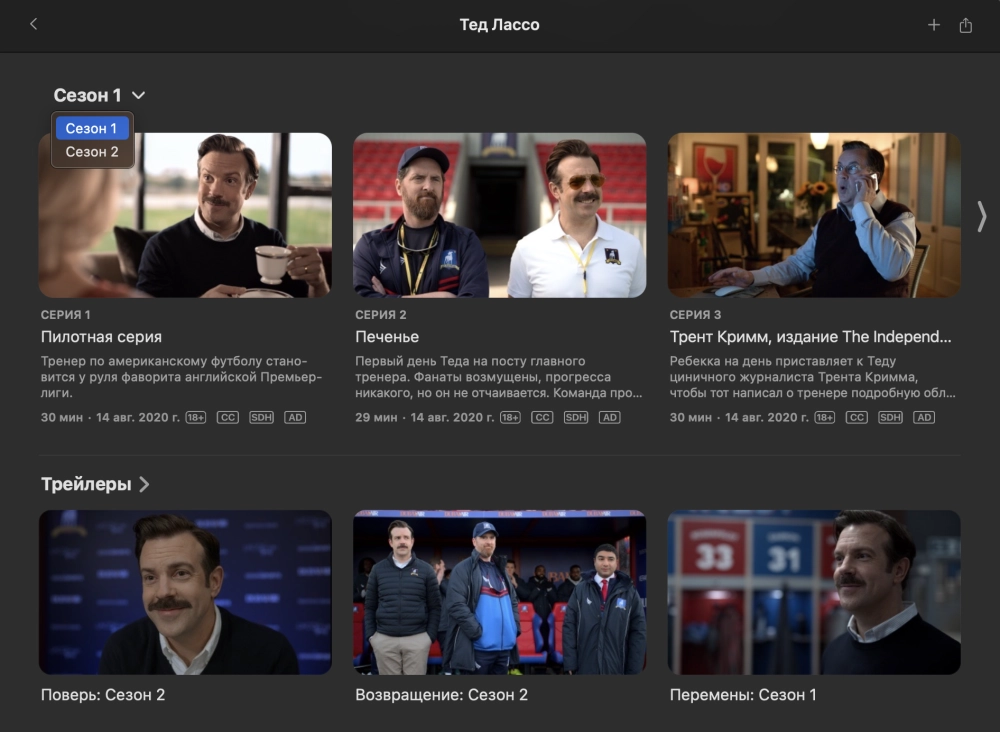
Task: Play the Серия 3 episode thumbnail
Action: (814, 215)
